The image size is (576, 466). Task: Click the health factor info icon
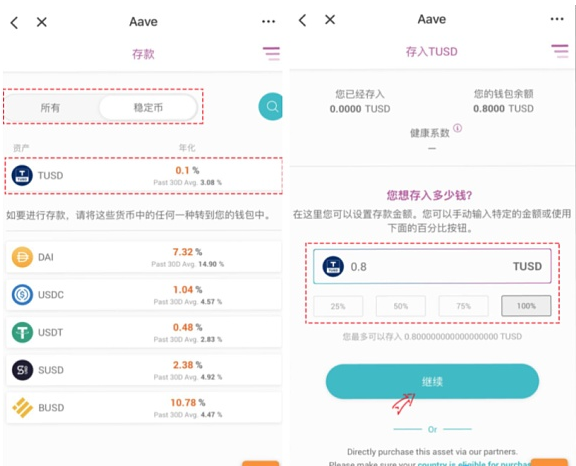point(457,128)
